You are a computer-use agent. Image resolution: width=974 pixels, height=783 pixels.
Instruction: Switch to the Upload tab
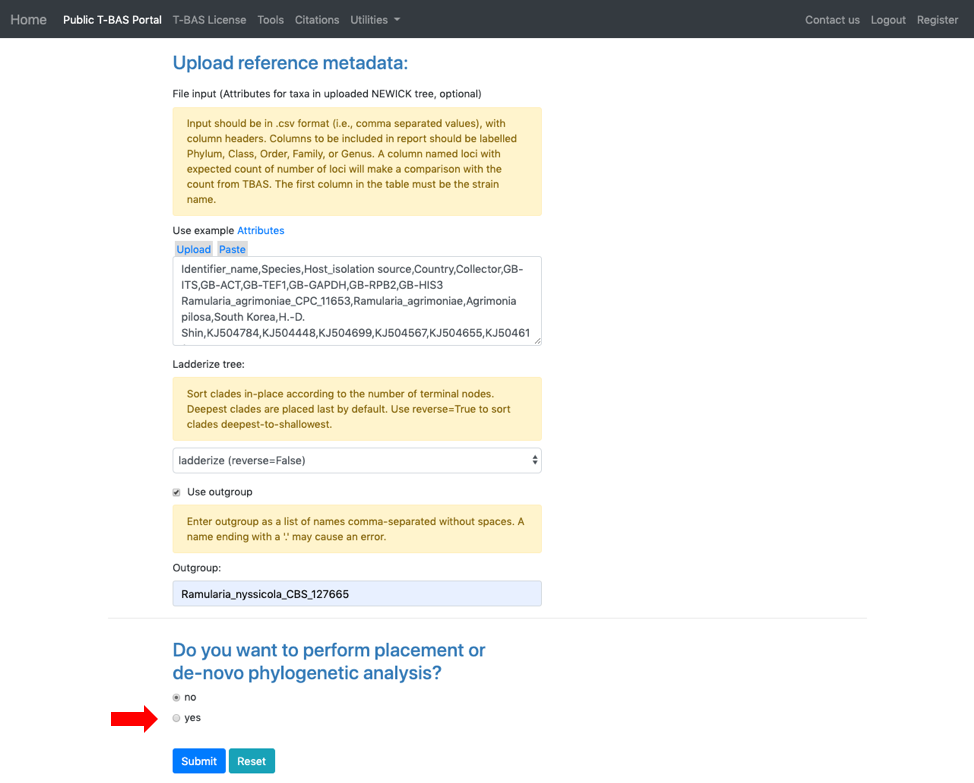tap(194, 249)
